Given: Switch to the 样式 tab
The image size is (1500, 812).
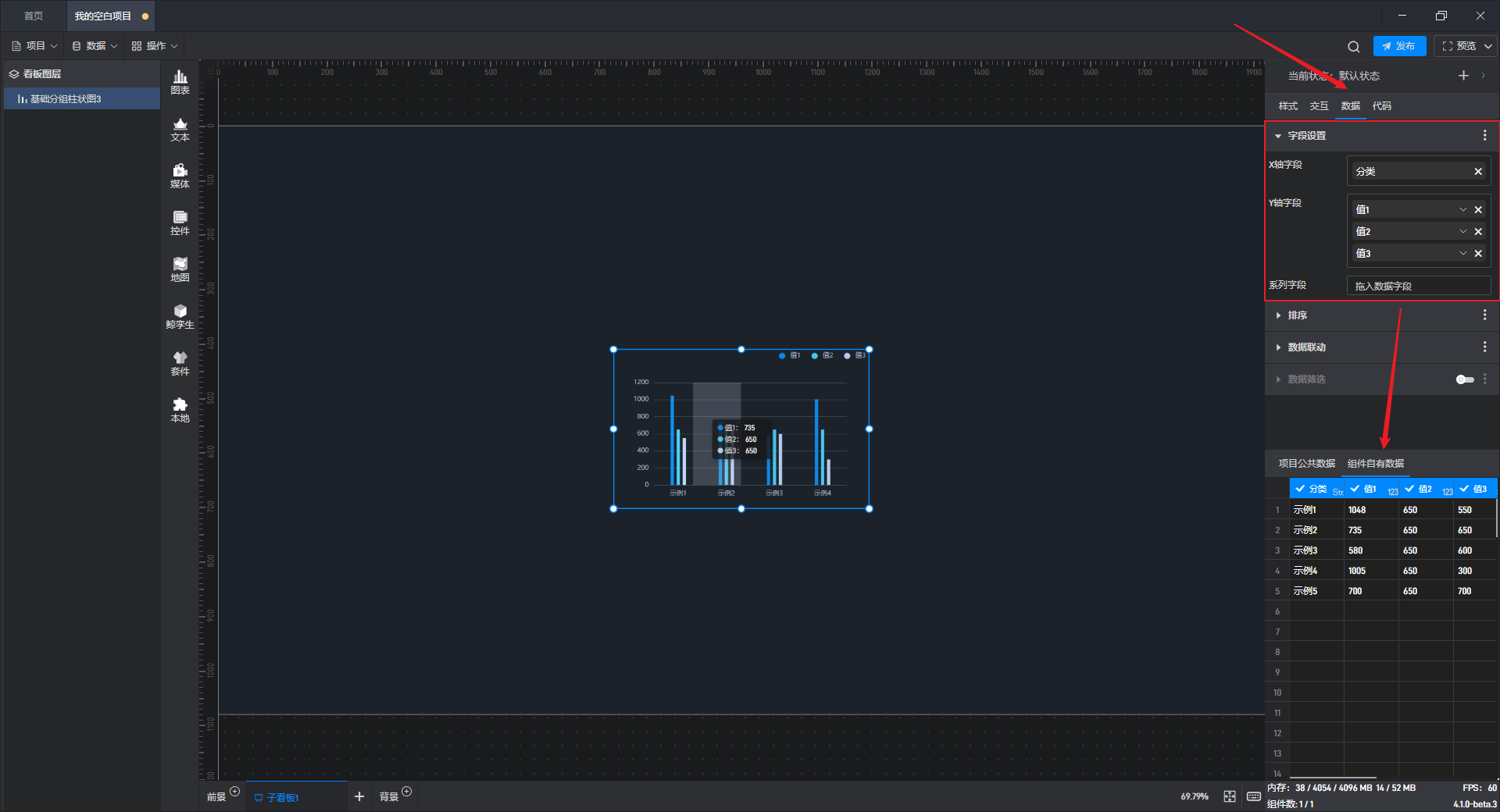Looking at the screenshot, I should click(x=1287, y=106).
